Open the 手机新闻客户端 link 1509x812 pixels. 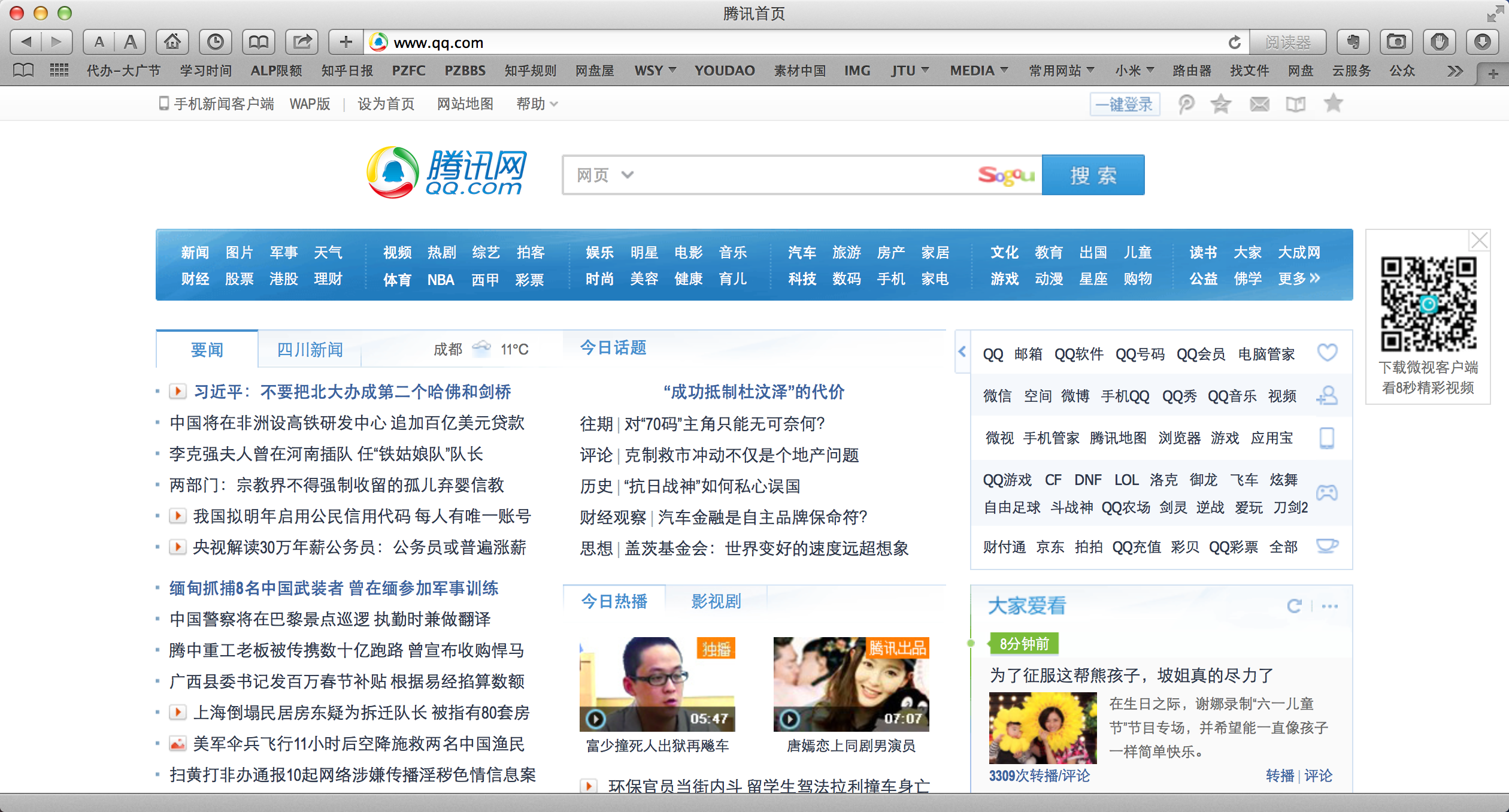tap(216, 104)
